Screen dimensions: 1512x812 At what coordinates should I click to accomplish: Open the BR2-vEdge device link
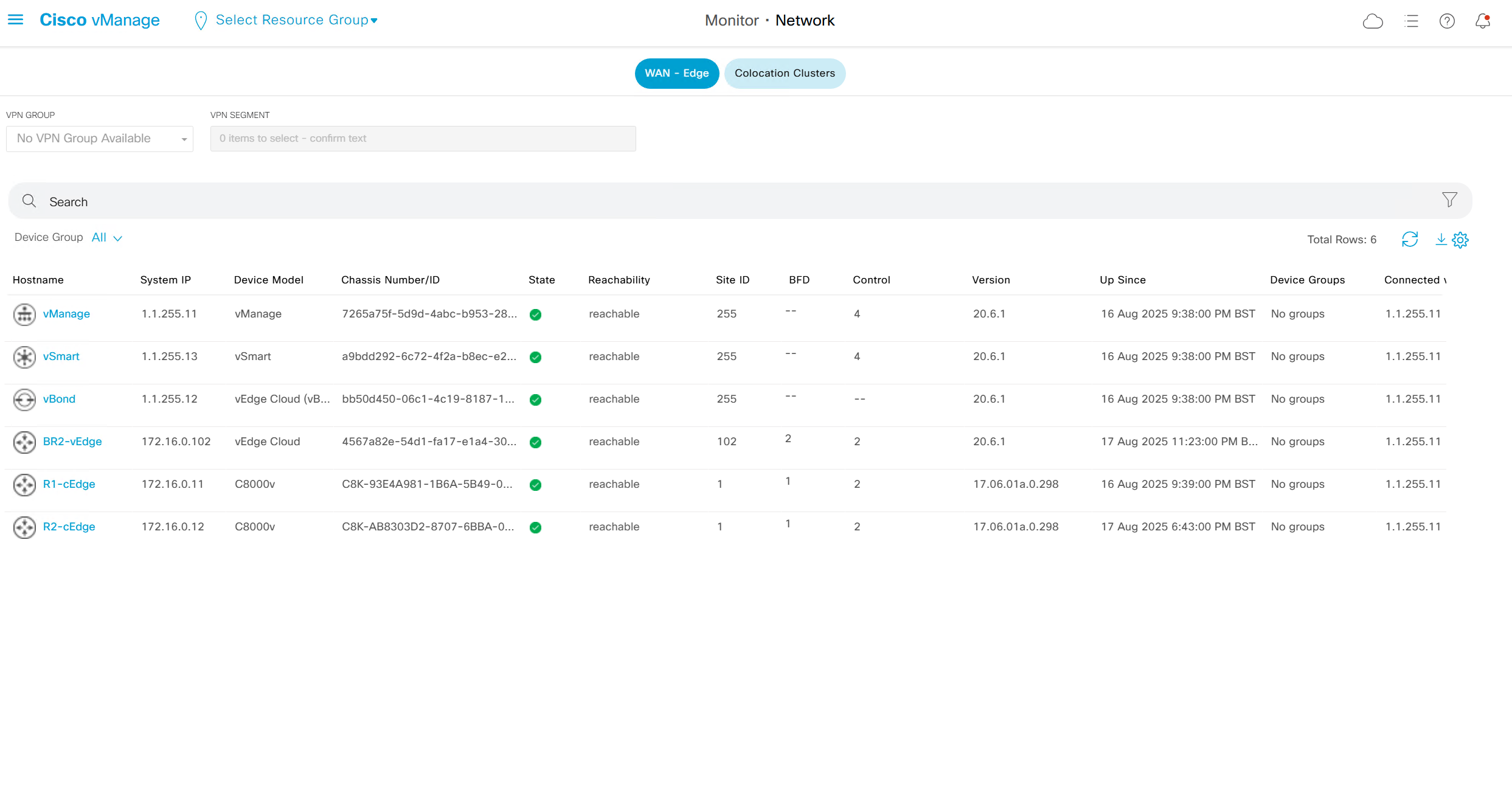[x=72, y=442]
